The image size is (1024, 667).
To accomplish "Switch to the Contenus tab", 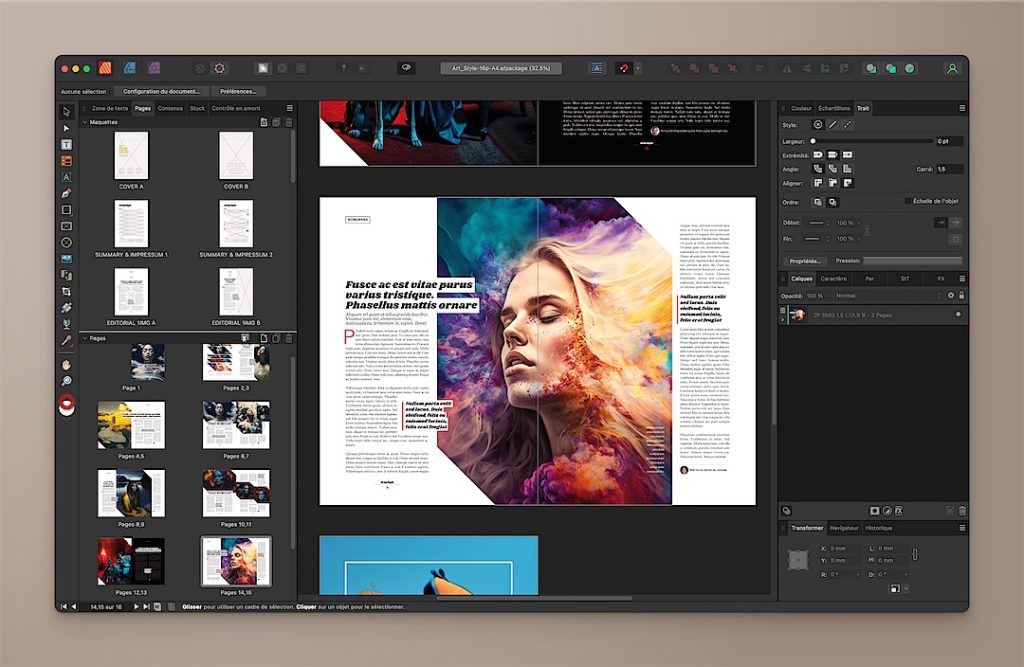I will point(170,108).
